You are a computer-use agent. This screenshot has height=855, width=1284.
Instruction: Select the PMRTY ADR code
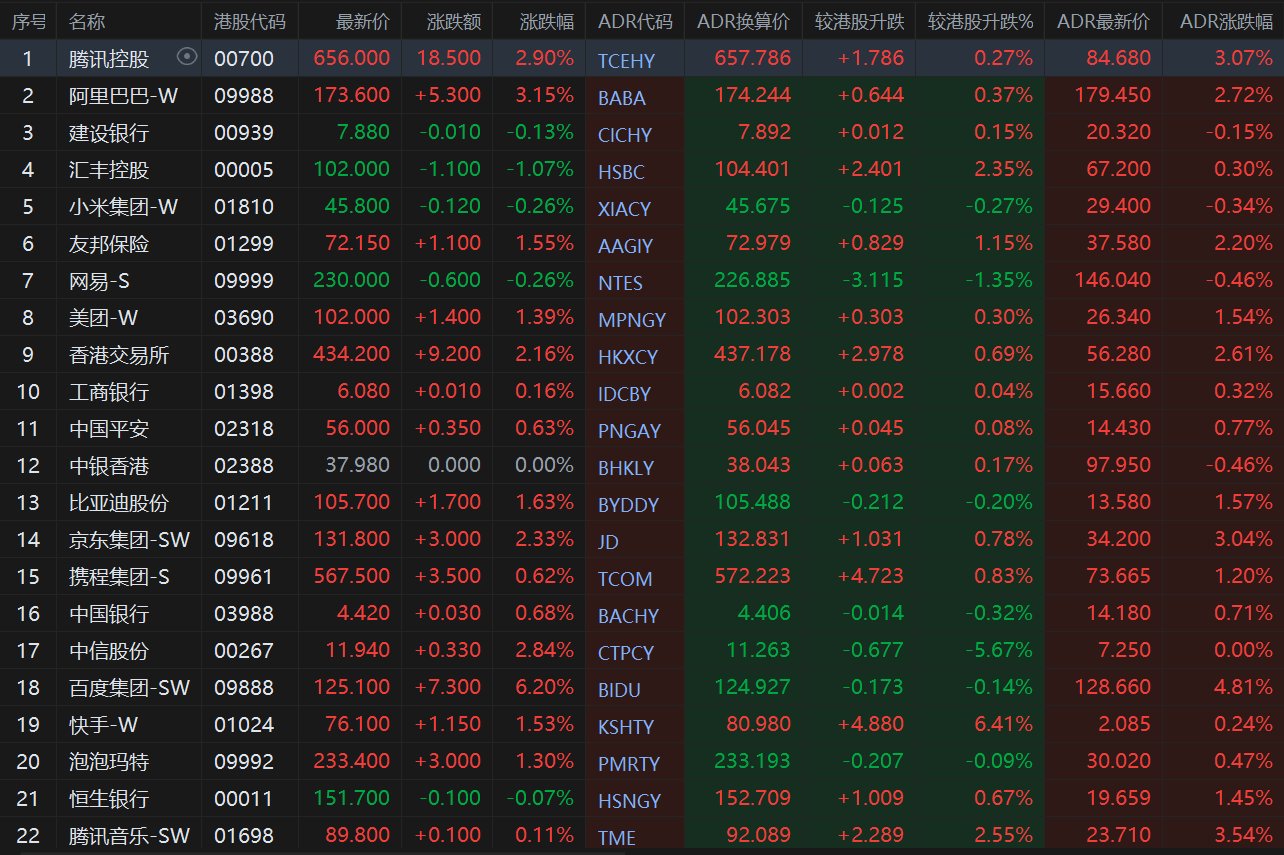pyautogui.click(x=629, y=764)
